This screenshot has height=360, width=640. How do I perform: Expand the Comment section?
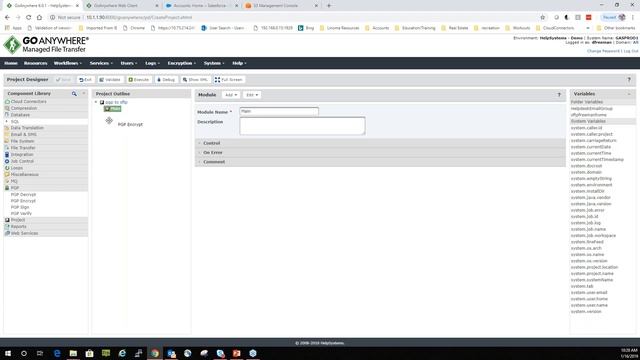click(x=380, y=162)
